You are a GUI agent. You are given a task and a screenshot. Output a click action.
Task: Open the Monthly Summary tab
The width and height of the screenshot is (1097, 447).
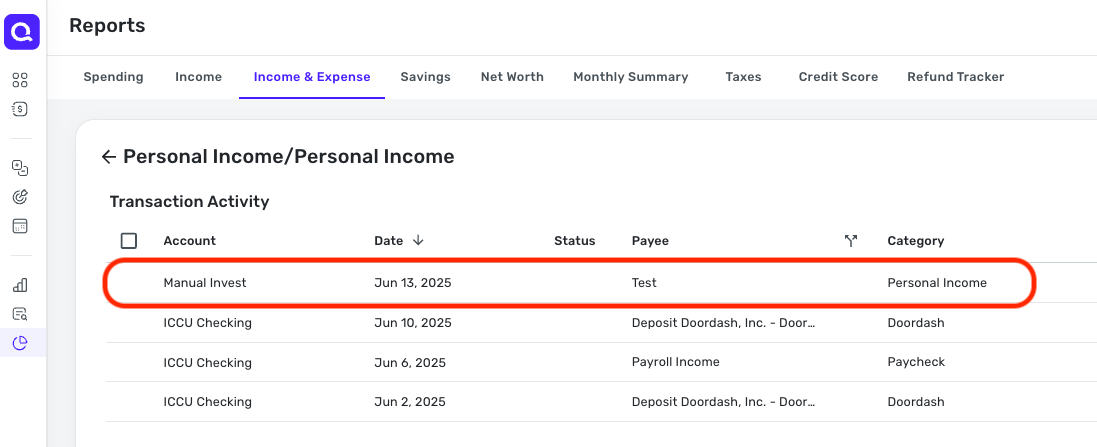630,77
